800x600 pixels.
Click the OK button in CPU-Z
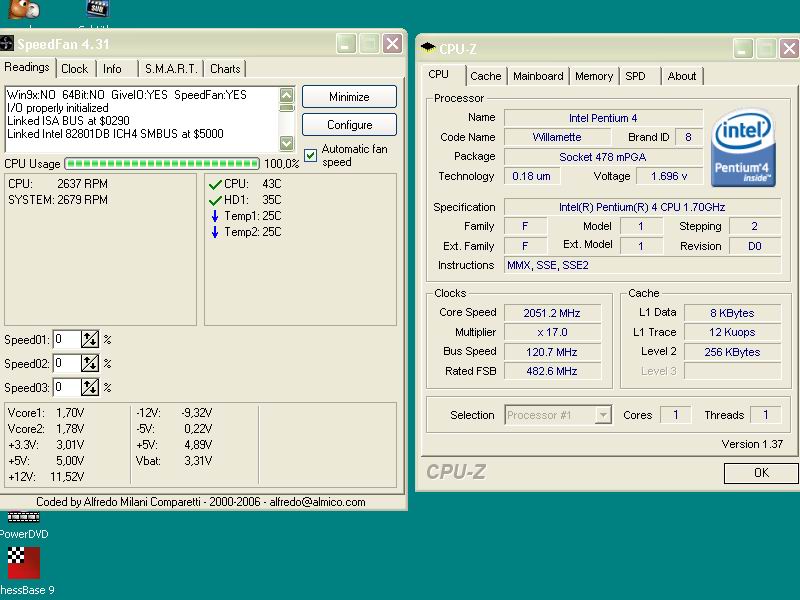coord(761,473)
